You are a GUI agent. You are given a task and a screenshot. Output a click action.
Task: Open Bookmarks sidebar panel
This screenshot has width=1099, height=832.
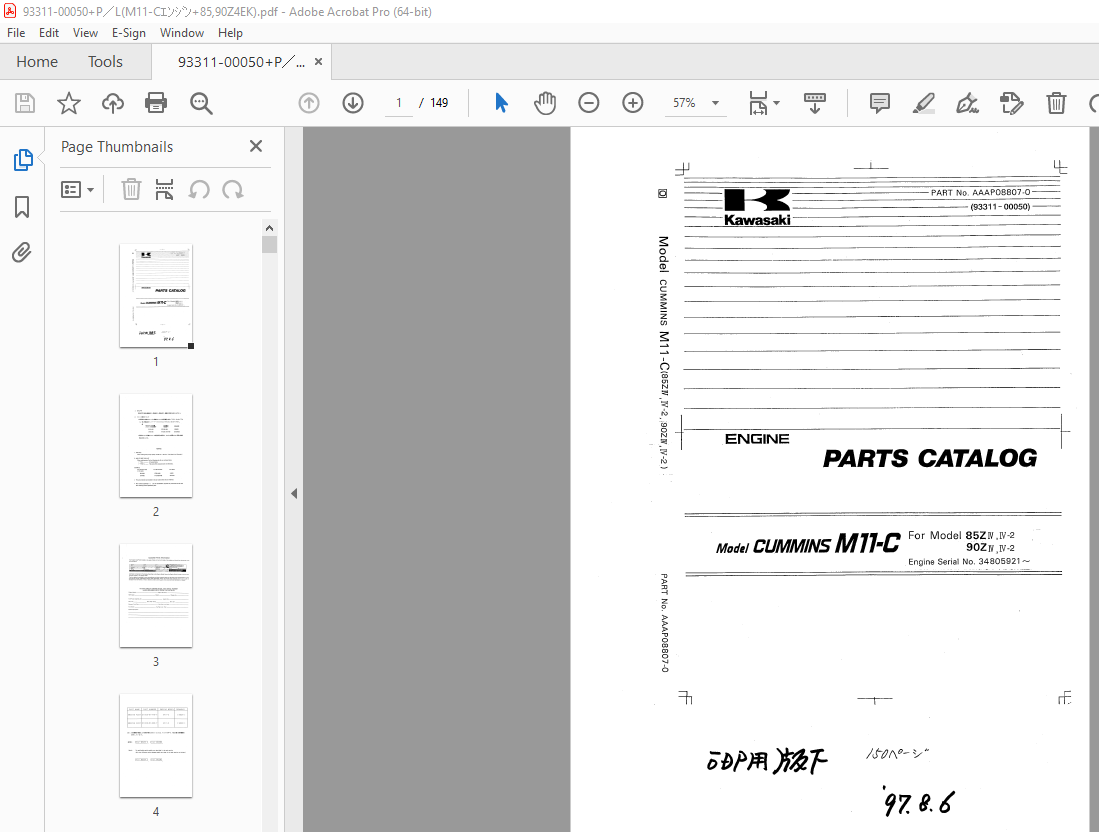(22, 207)
